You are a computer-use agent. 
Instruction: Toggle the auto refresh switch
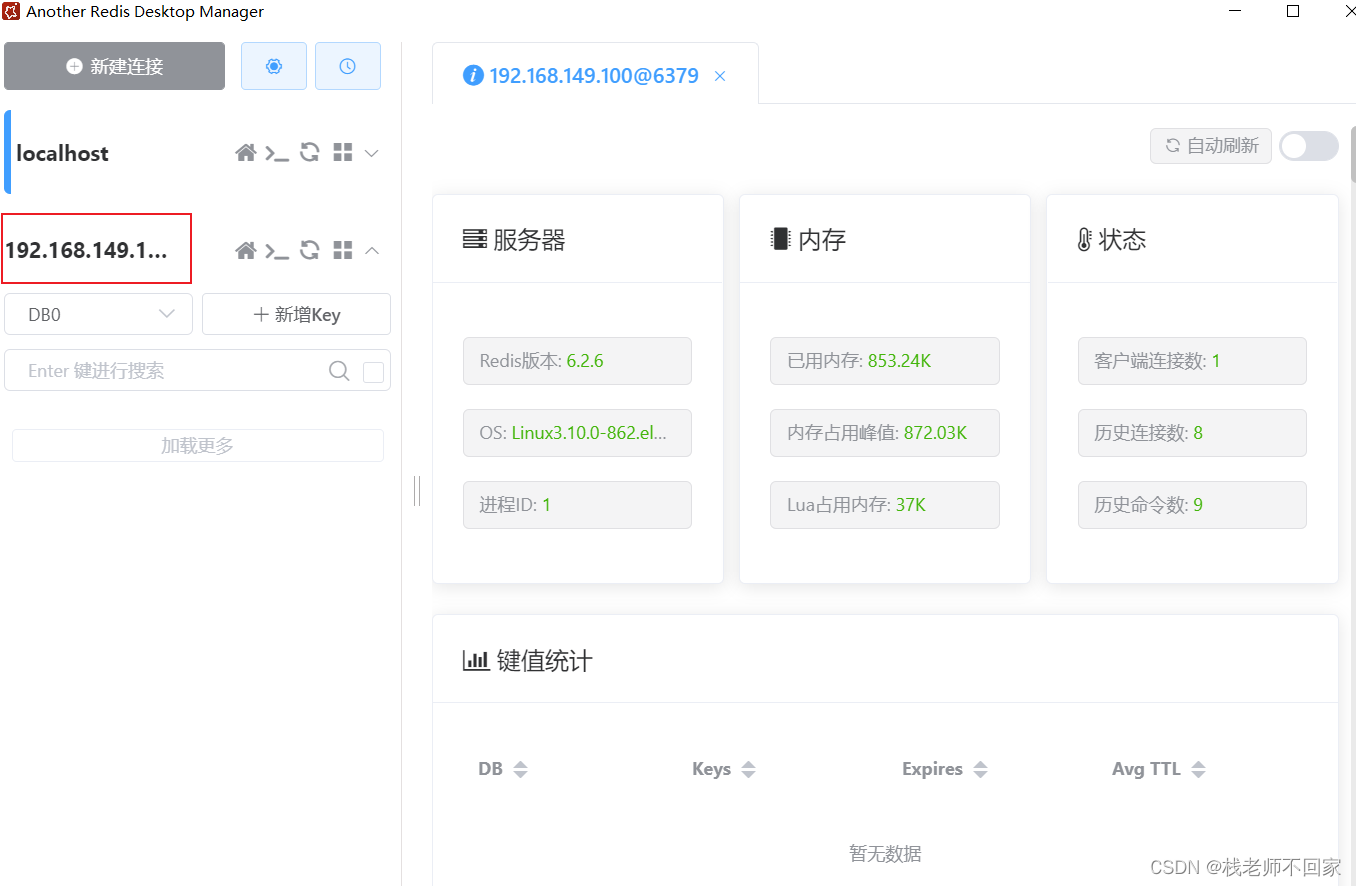click(1309, 146)
